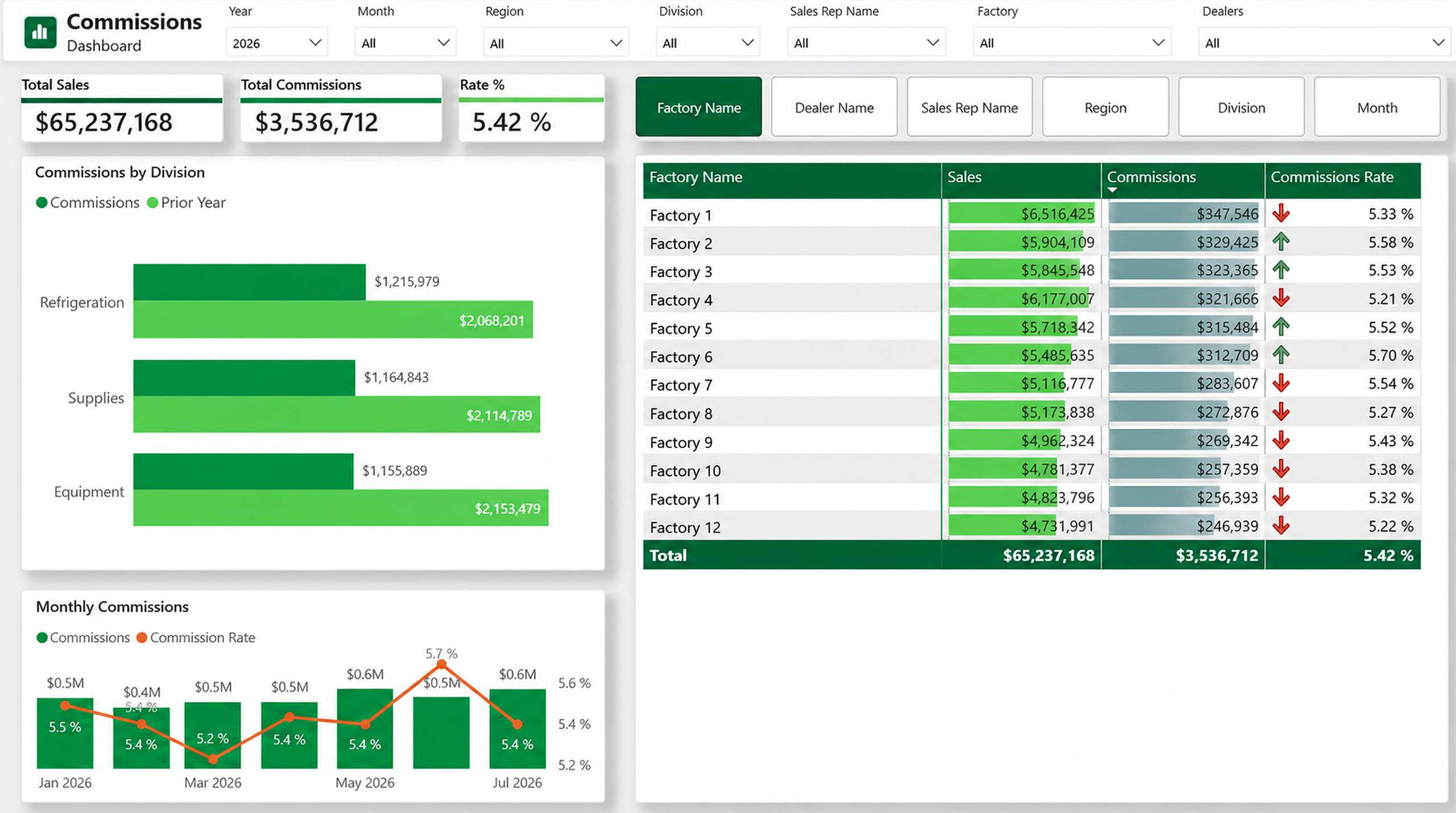Toggle Commissions legend in Commissions by Division

[x=88, y=202]
